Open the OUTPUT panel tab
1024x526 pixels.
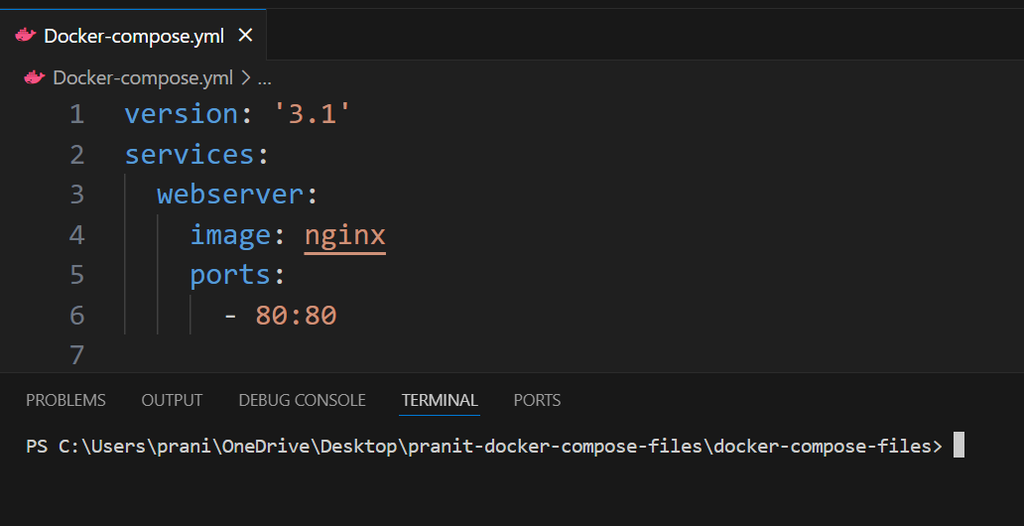coord(172,400)
